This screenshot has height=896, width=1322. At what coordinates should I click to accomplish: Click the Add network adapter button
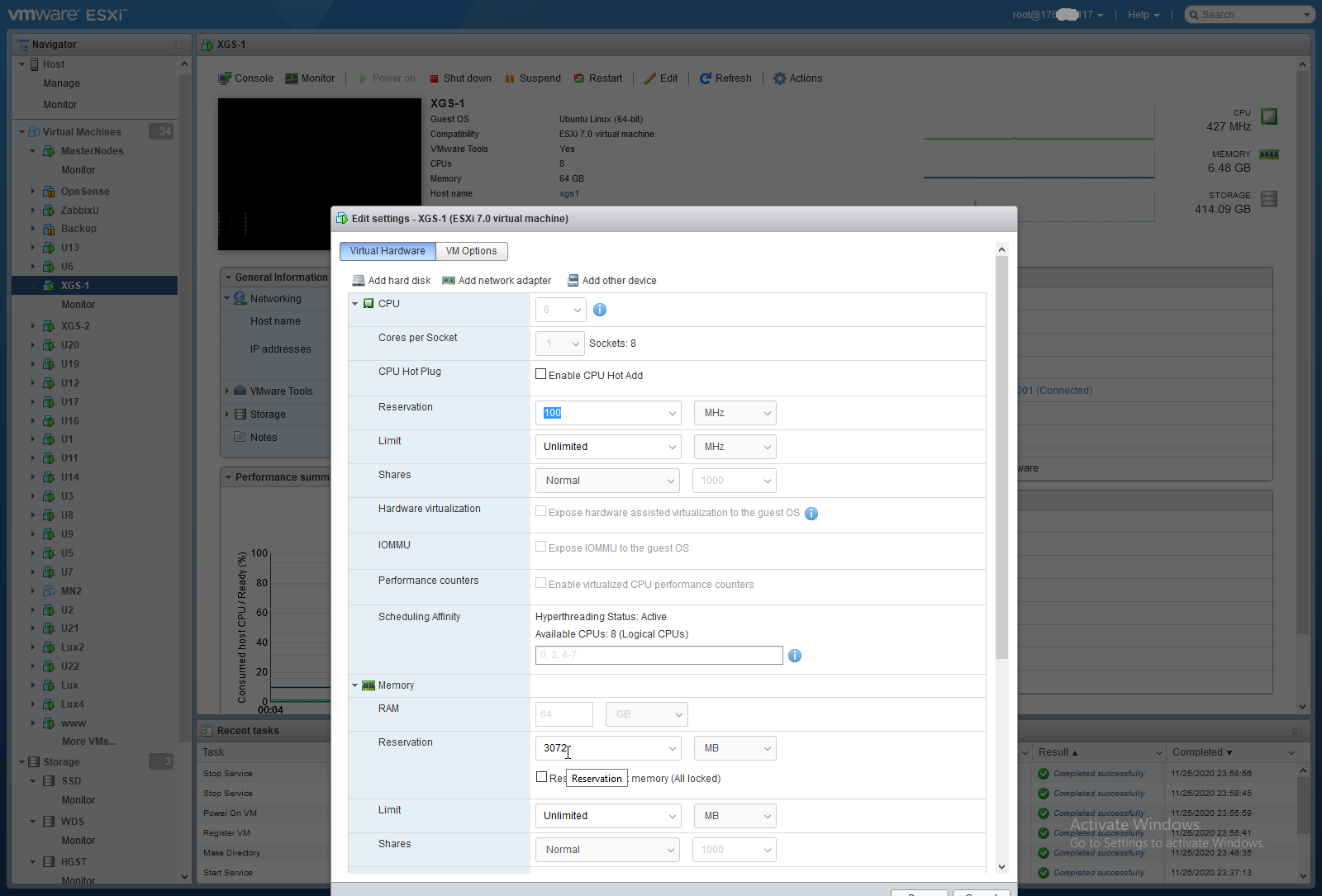497,281
